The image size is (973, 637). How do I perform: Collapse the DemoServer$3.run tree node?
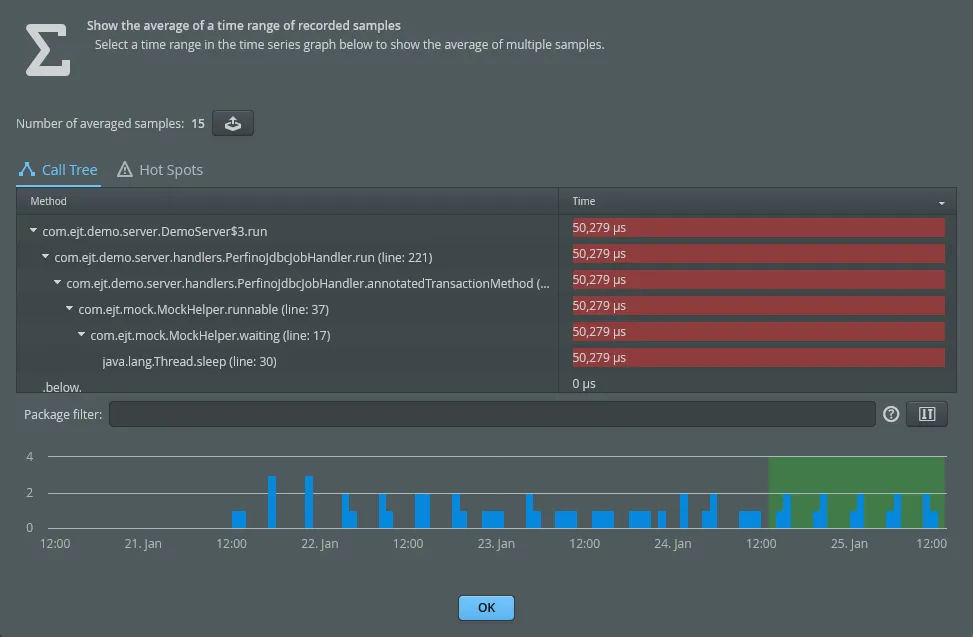pyautogui.click(x=32, y=231)
